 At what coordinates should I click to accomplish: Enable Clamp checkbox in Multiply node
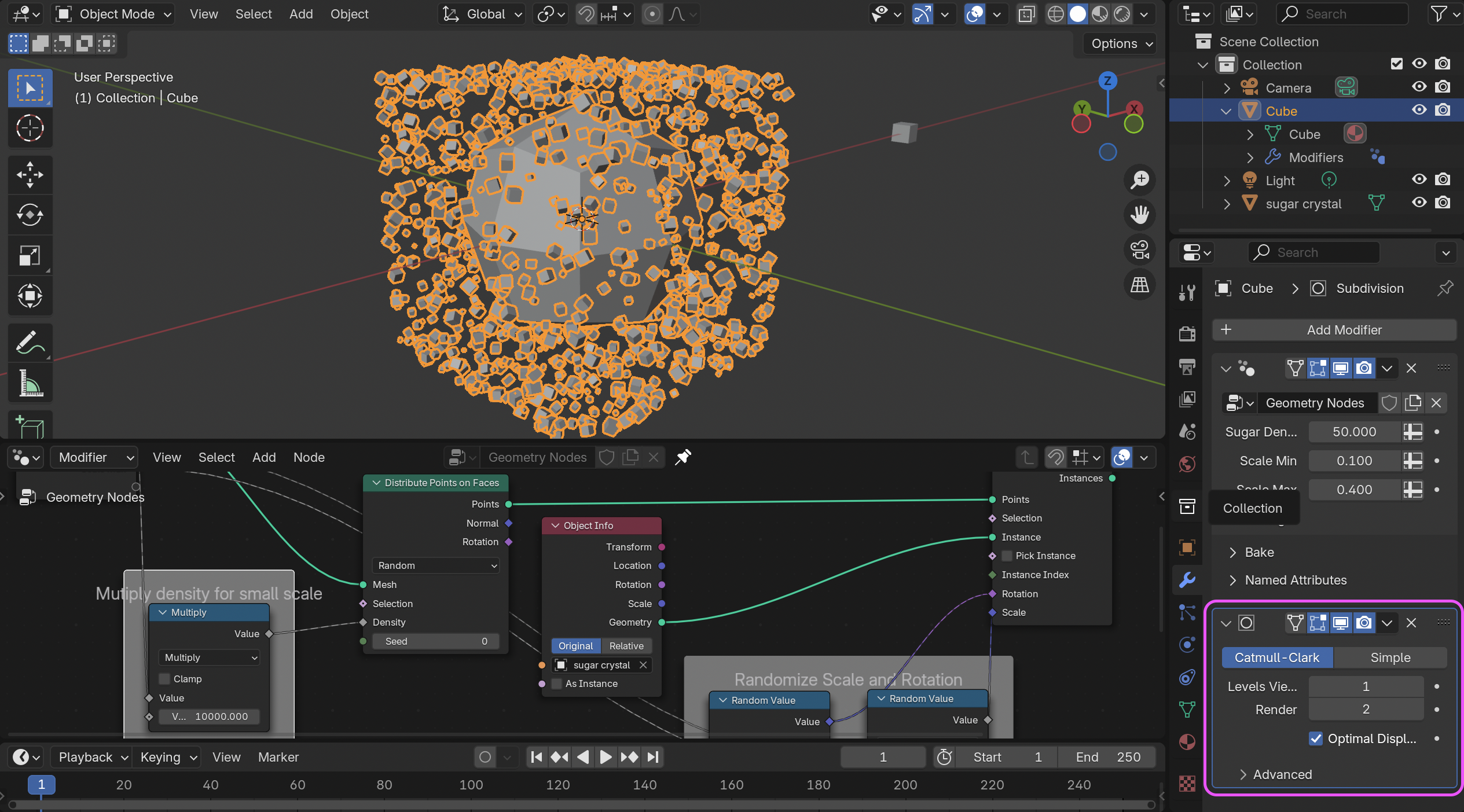point(165,679)
